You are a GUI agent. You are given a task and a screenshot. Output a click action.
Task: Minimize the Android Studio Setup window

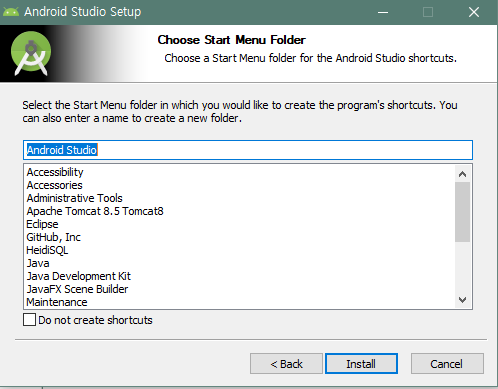(x=383, y=12)
